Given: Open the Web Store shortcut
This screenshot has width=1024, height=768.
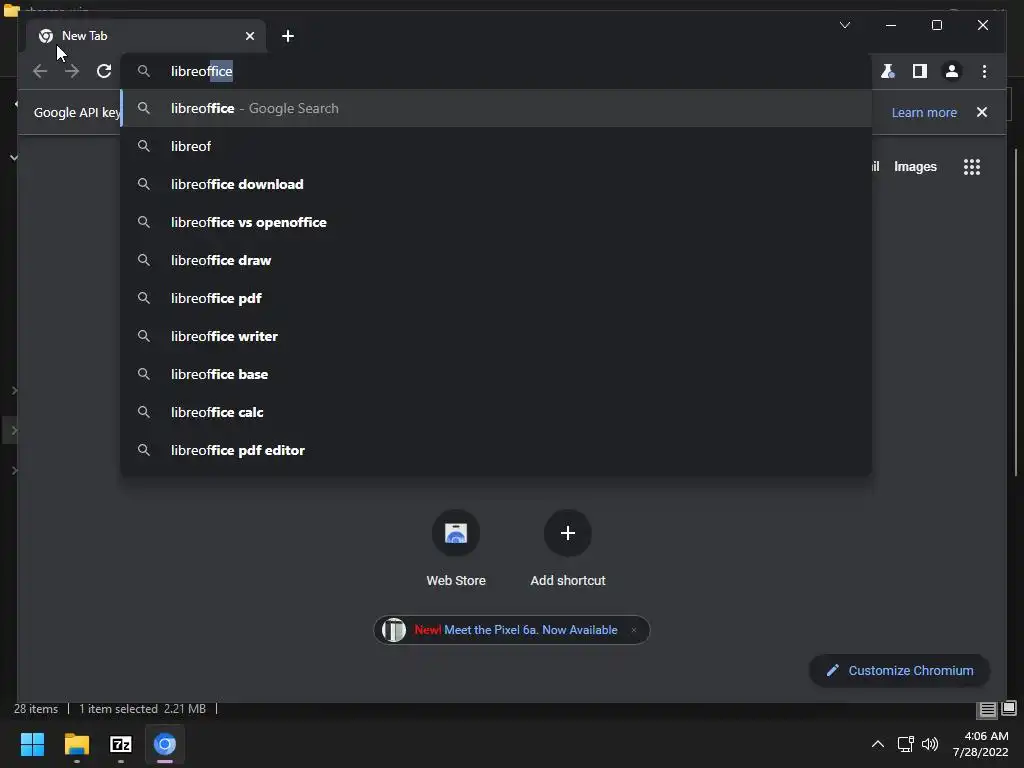Looking at the screenshot, I should (x=456, y=549).
